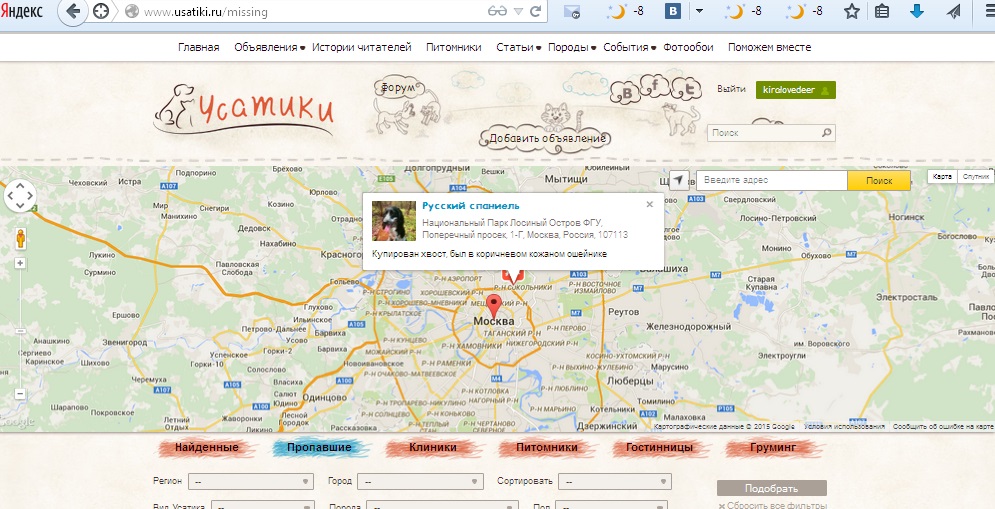The image size is (995, 509).
Task: Click the bookmark star icon in toolbar
Action: click(x=851, y=12)
